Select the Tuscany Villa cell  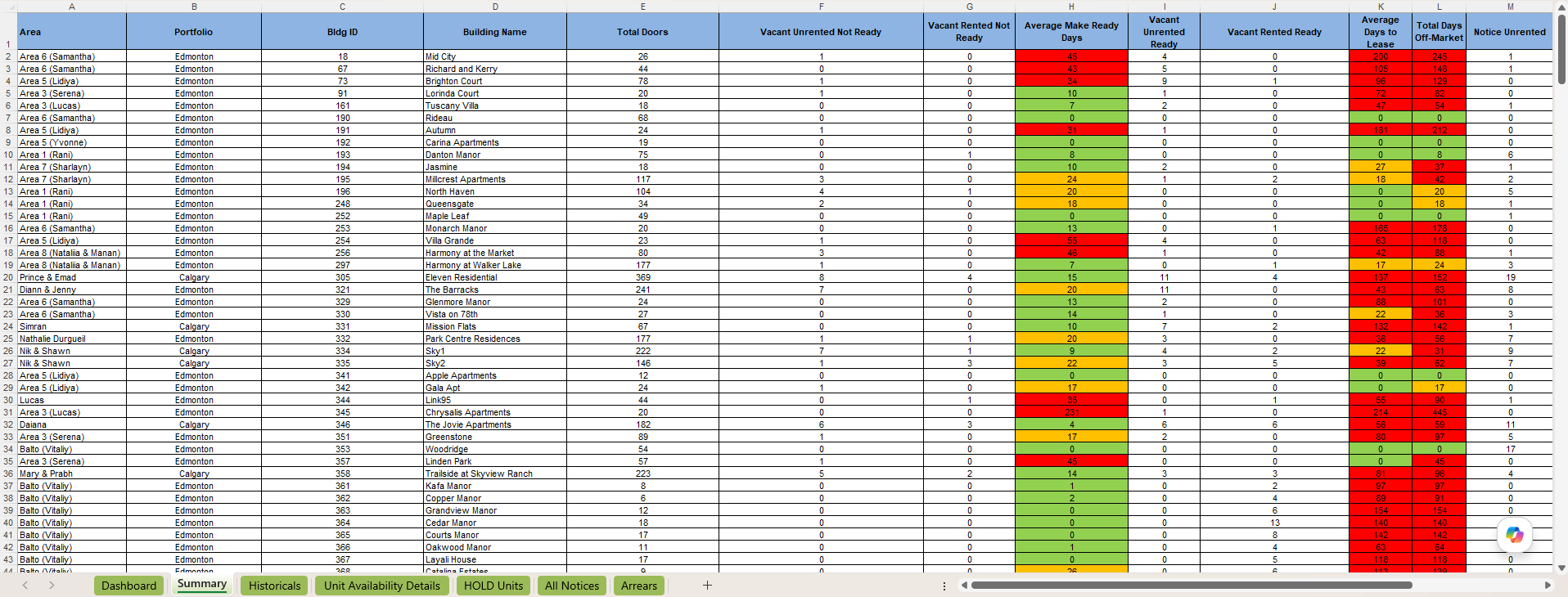point(495,105)
